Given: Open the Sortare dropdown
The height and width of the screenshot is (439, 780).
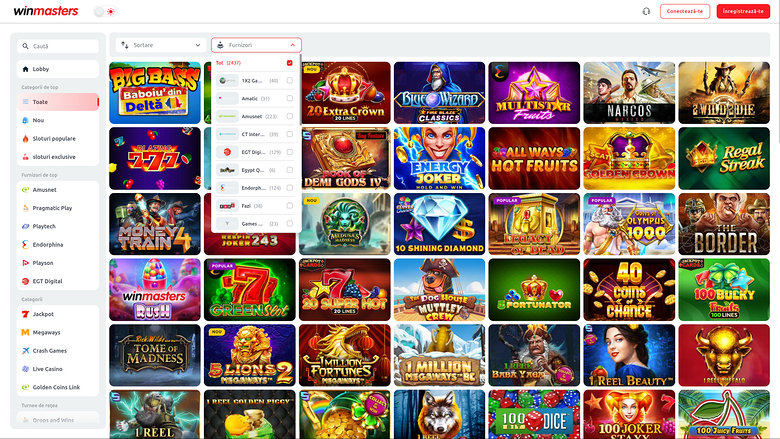Looking at the screenshot, I should click(161, 45).
